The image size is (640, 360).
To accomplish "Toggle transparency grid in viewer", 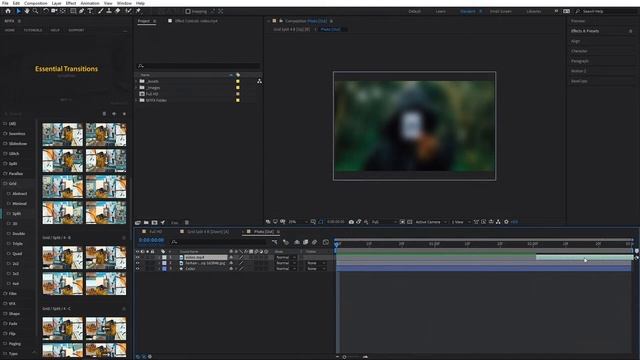I will [x=410, y=222].
